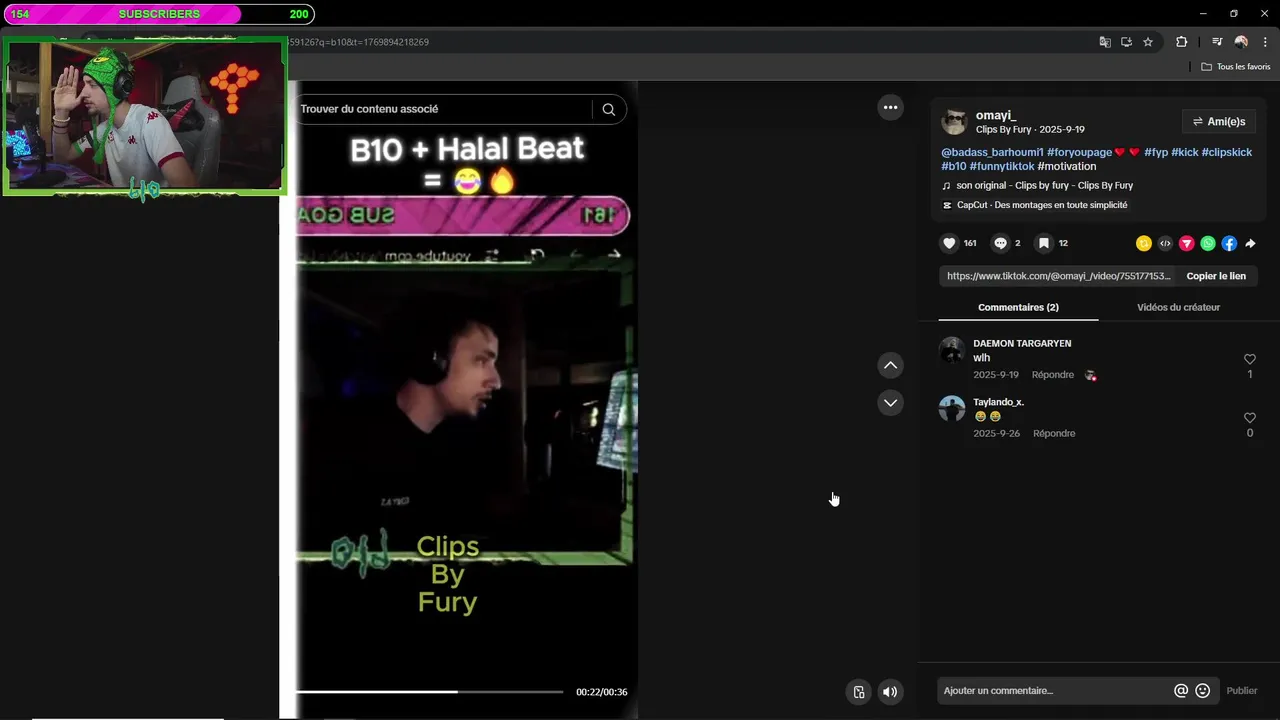Select the TikTok video URL text field
This screenshot has width=1280, height=720.
pyautogui.click(x=1059, y=276)
